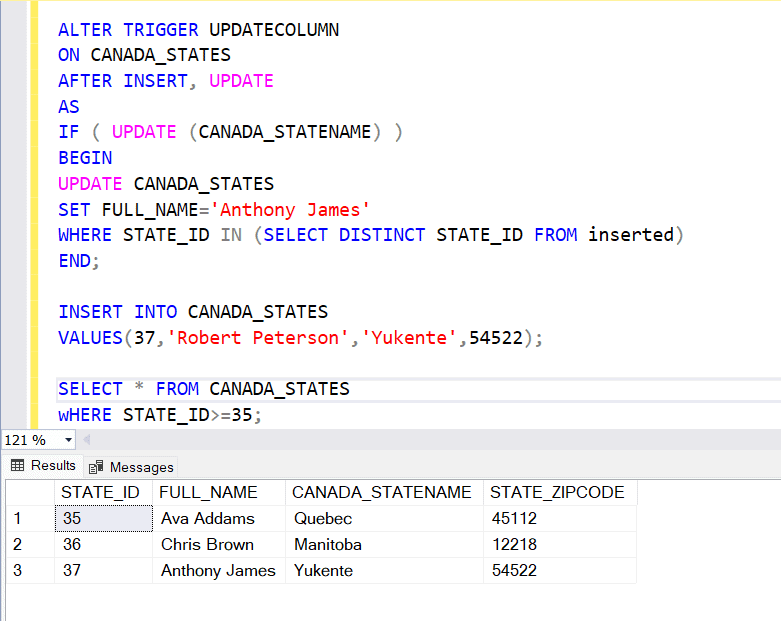Select the FULL_NAME column header
This screenshot has height=621, width=781.
[219, 493]
